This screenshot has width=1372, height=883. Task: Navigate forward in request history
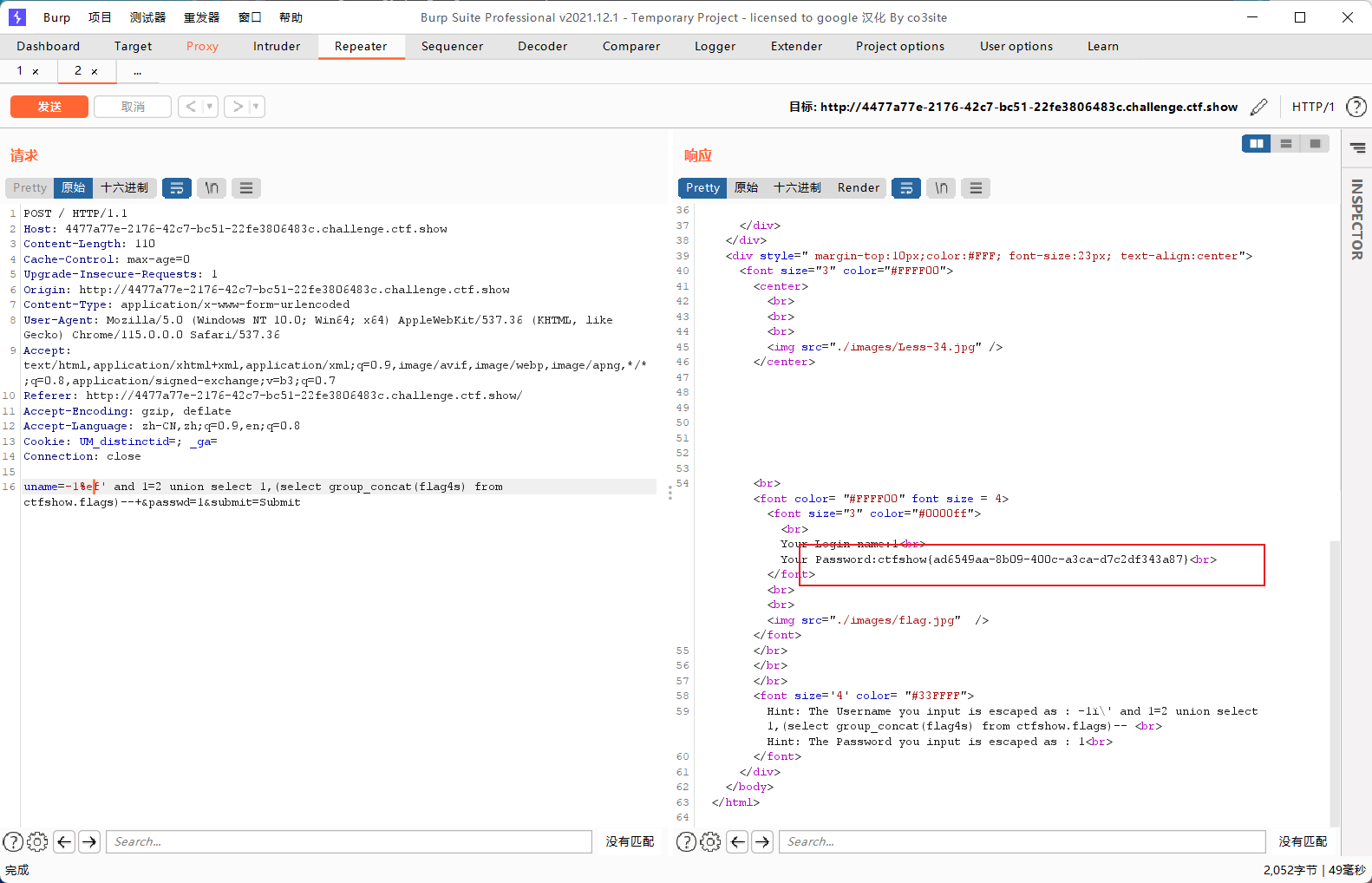(238, 107)
